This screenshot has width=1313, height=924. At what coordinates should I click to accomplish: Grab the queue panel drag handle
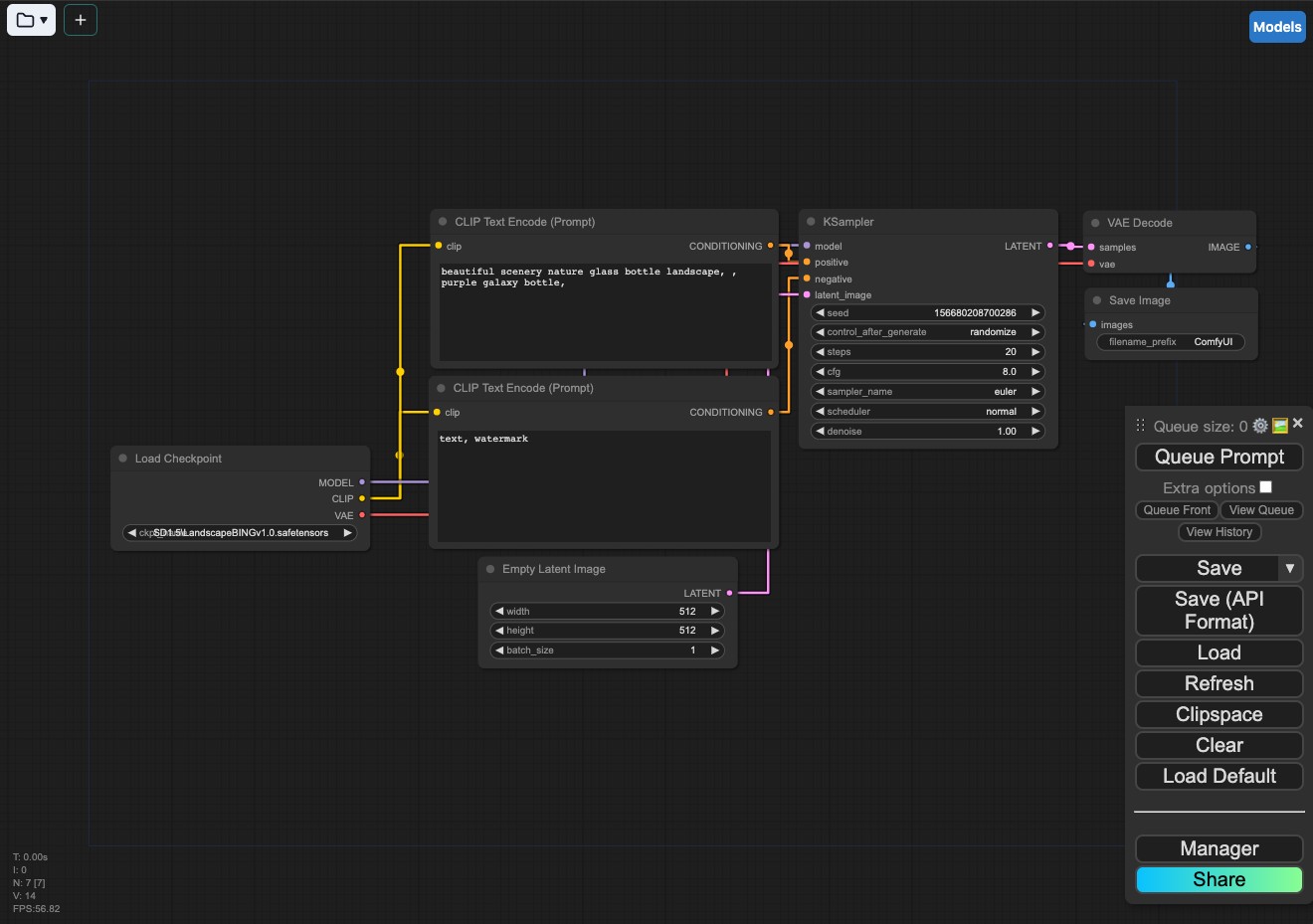click(1140, 426)
